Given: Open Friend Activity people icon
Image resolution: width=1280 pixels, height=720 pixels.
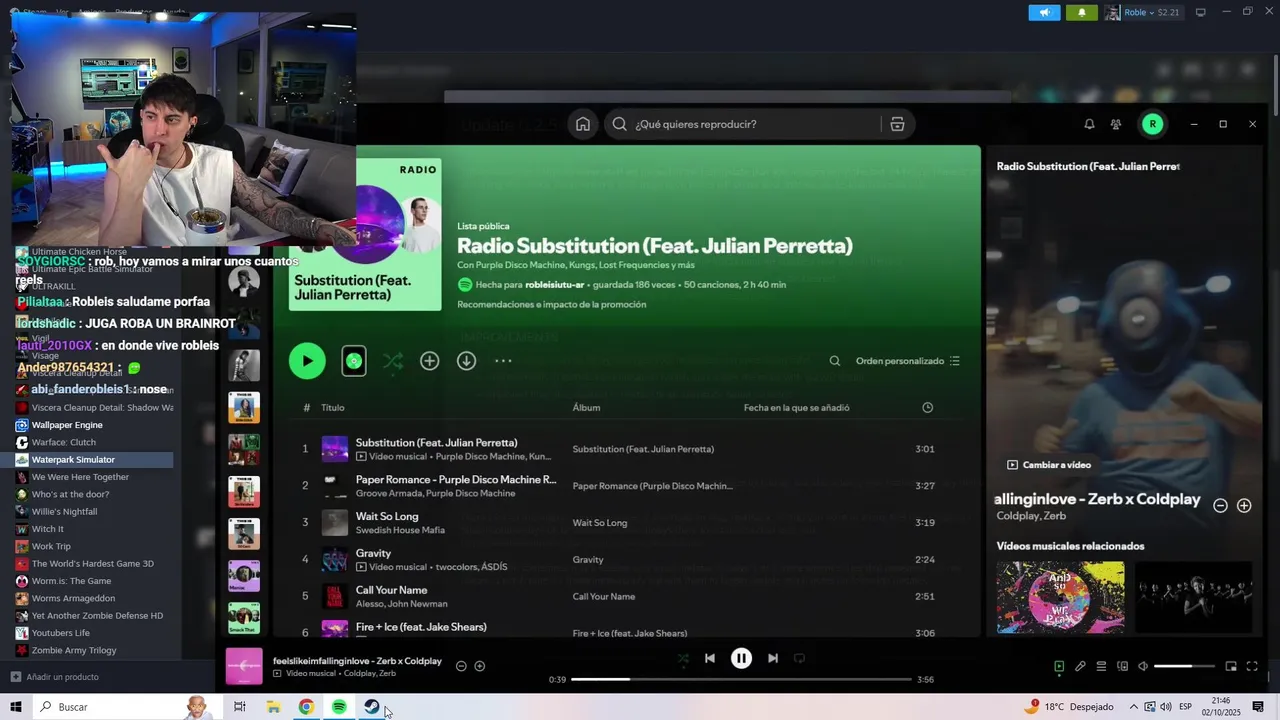Looking at the screenshot, I should [x=1116, y=124].
